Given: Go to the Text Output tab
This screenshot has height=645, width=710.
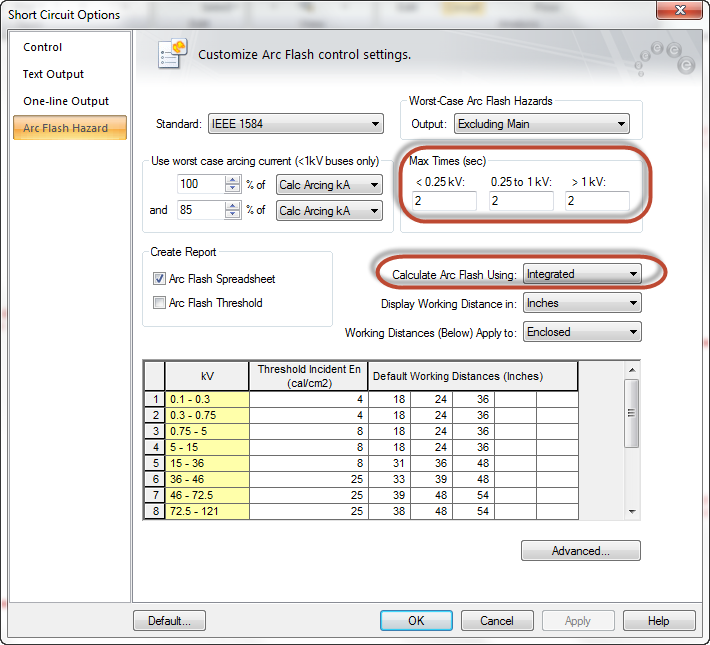Looking at the screenshot, I should tap(54, 74).
